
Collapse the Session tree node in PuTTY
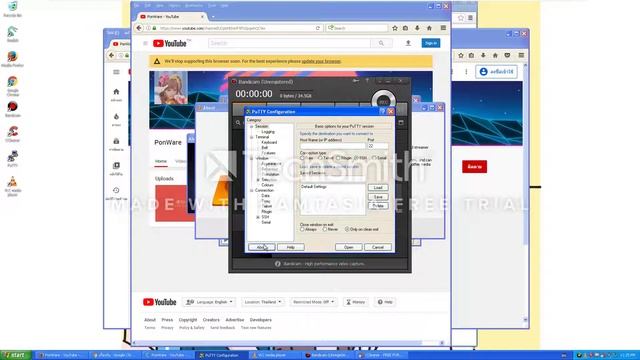pos(251,127)
